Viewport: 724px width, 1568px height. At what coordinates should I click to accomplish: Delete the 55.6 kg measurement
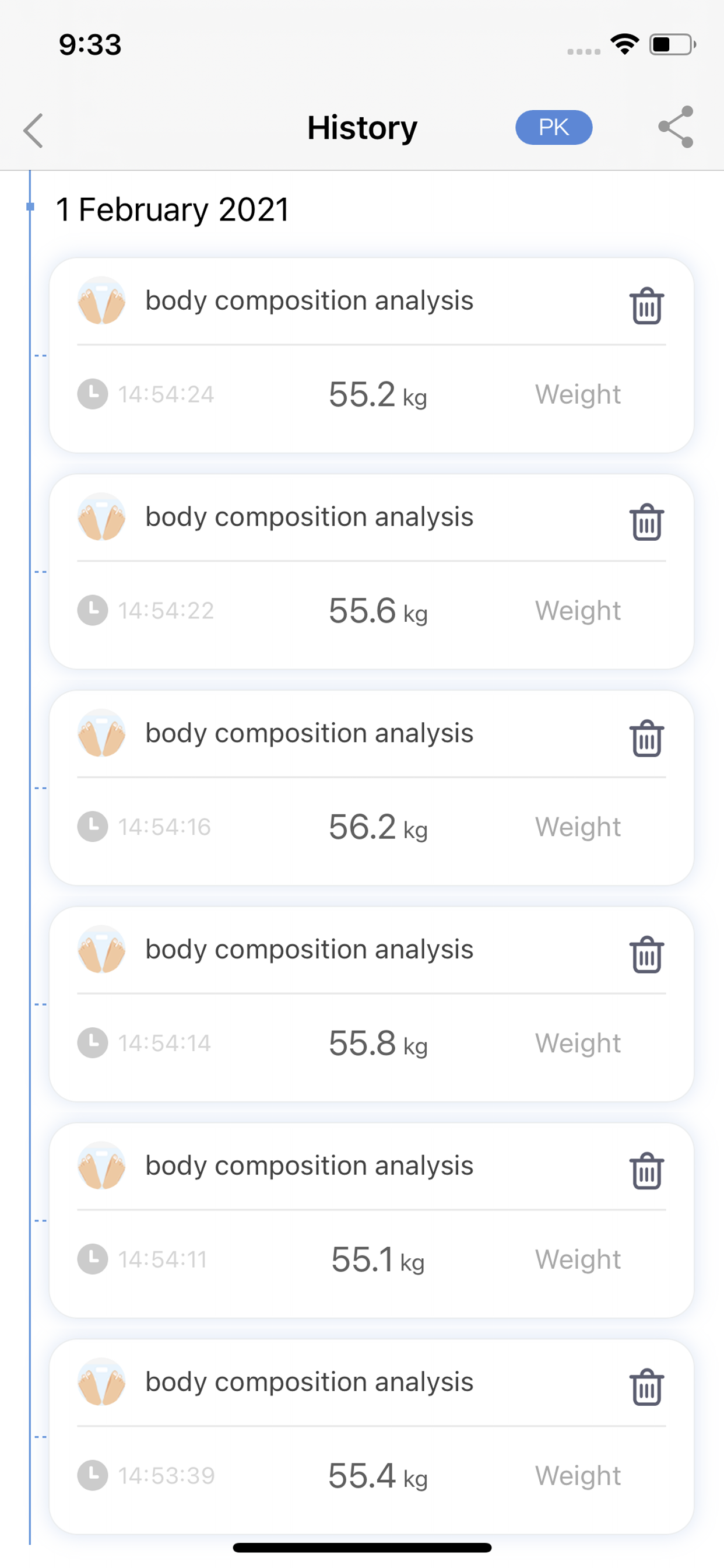[646, 521]
